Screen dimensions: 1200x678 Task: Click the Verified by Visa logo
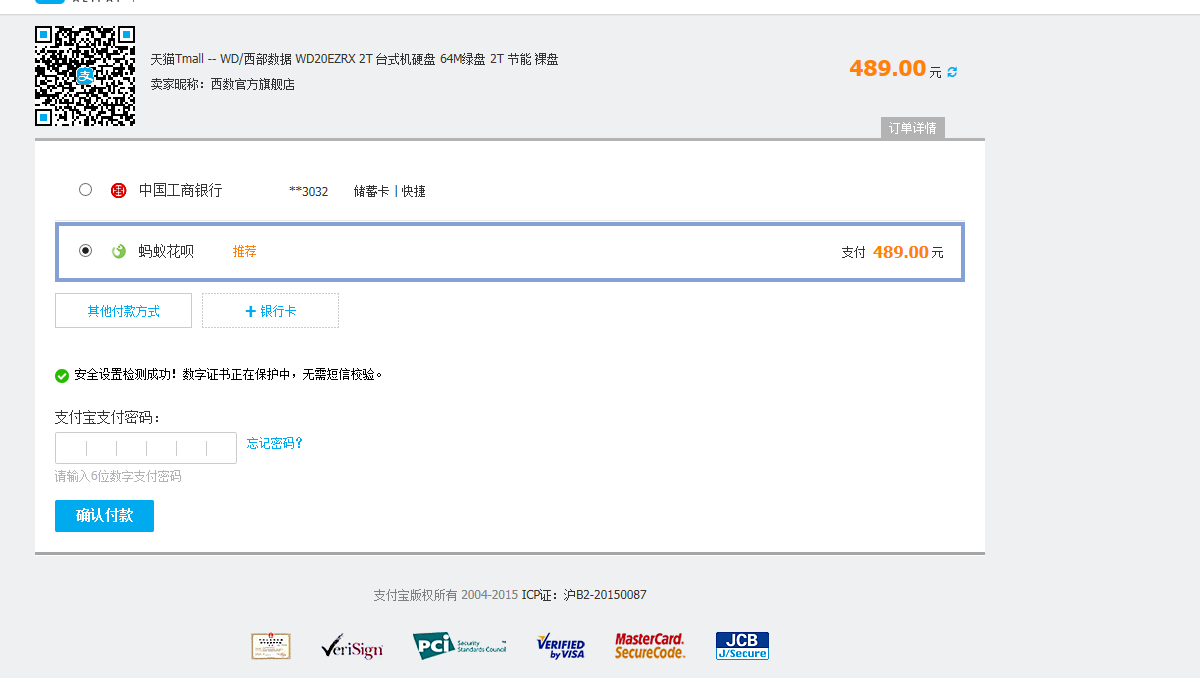click(560, 646)
